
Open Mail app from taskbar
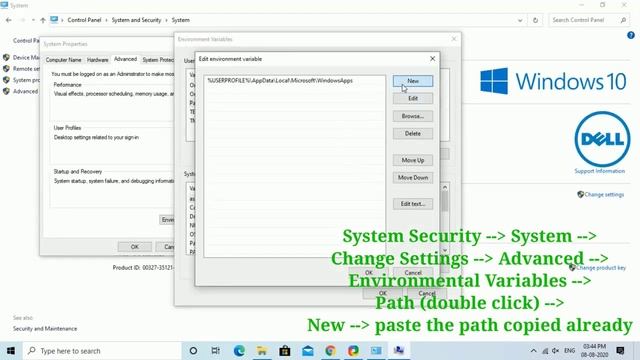pos(308,351)
